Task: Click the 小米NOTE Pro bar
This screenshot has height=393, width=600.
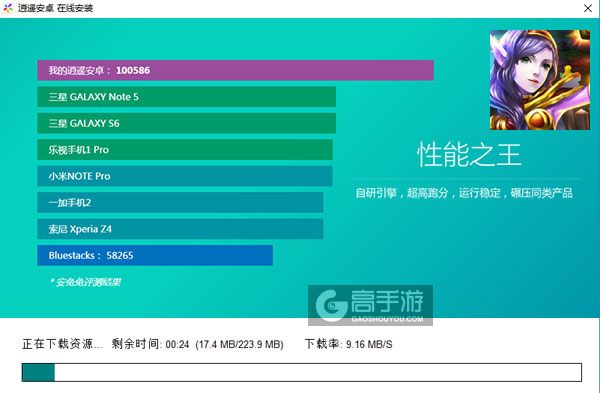Action: click(185, 176)
